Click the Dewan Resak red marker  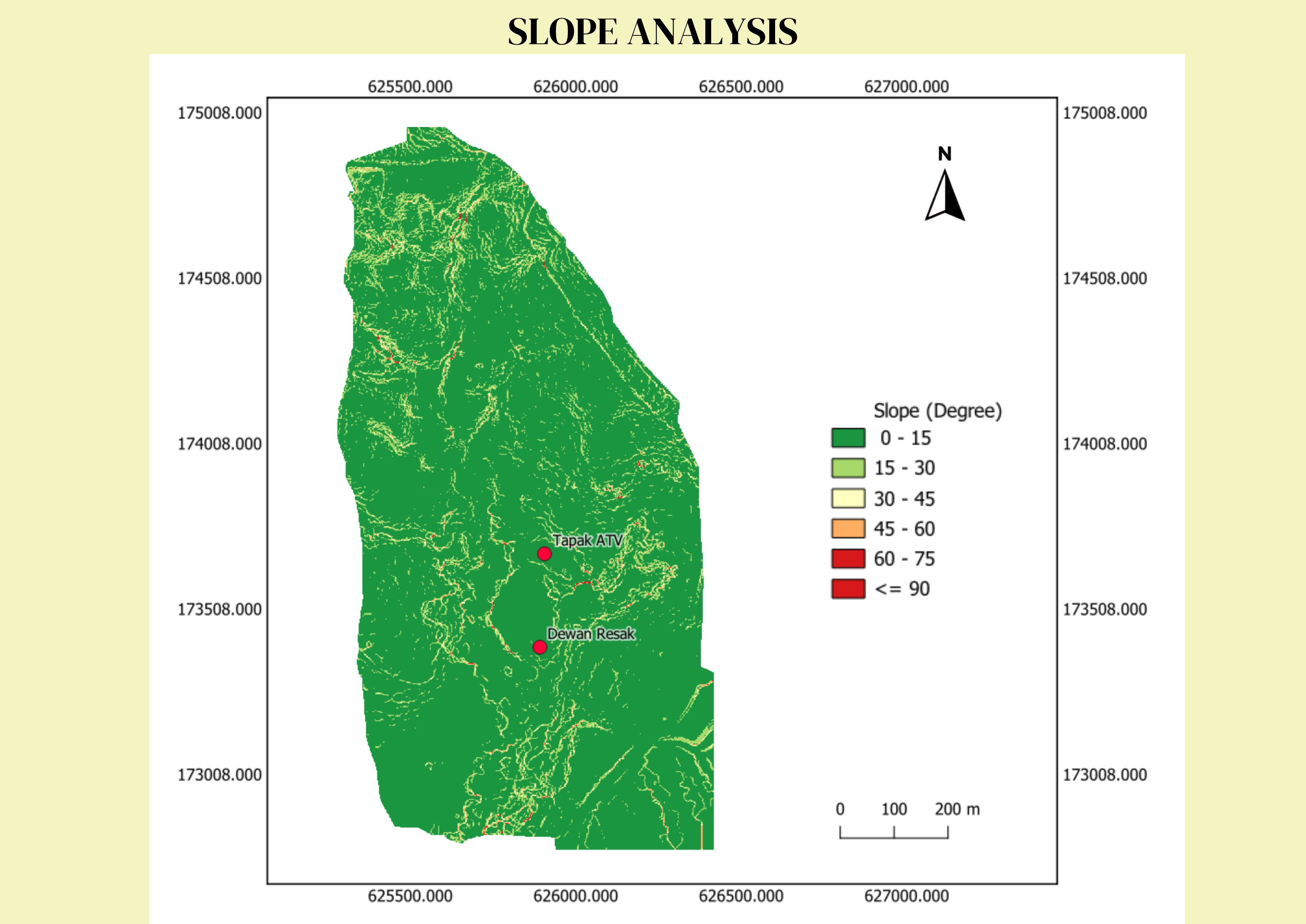(x=540, y=647)
